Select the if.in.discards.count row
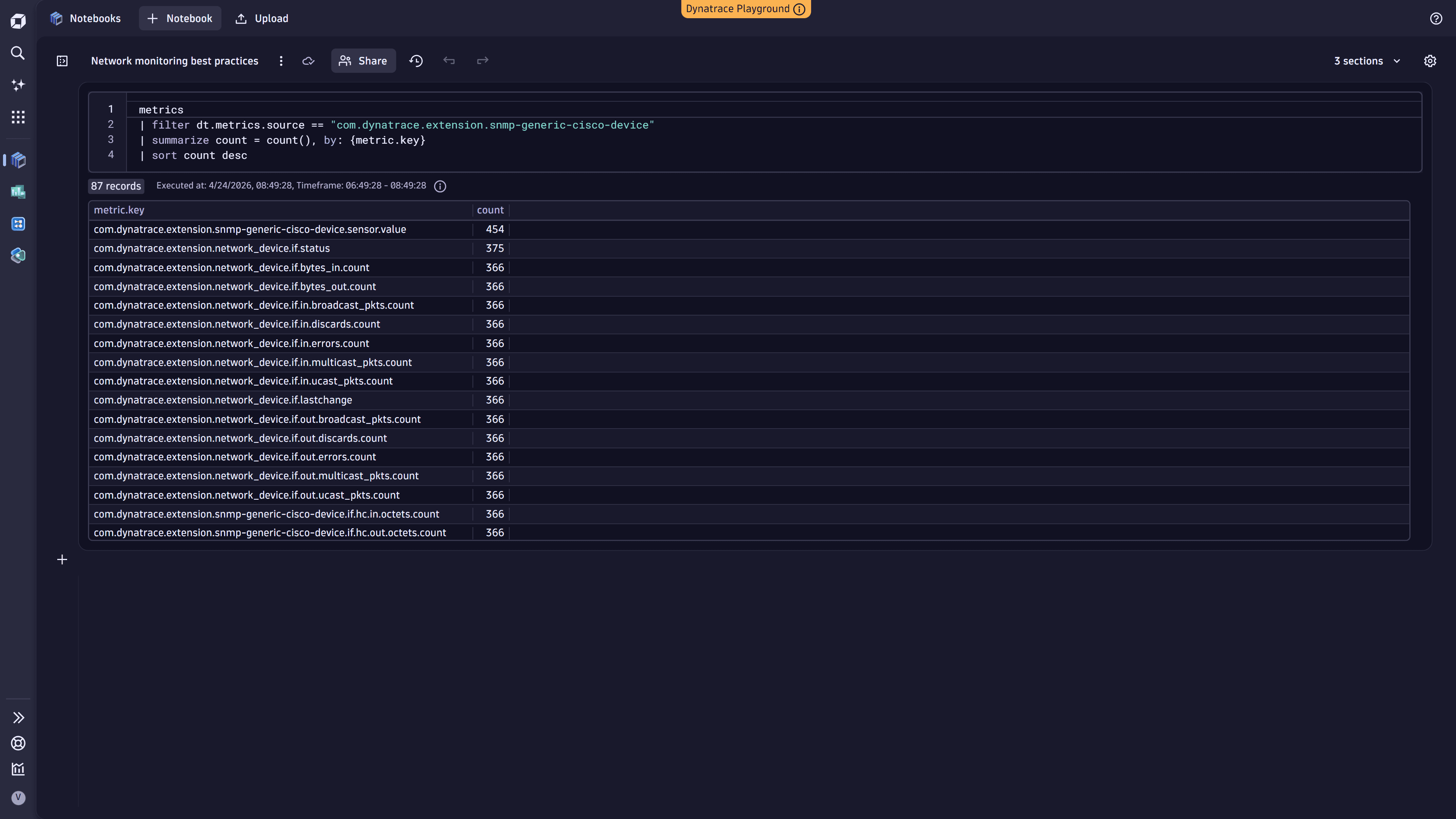Image resolution: width=1456 pixels, height=819 pixels. 749,325
